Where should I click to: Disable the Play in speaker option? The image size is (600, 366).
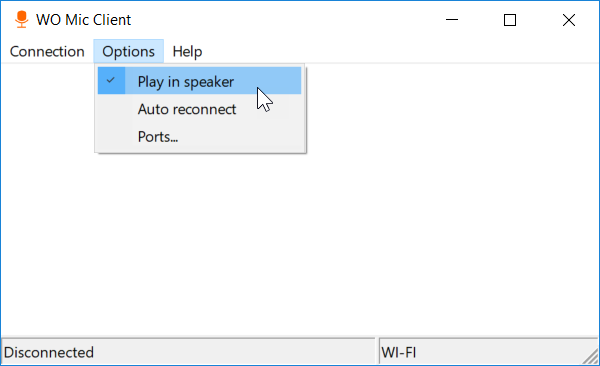click(x=199, y=81)
